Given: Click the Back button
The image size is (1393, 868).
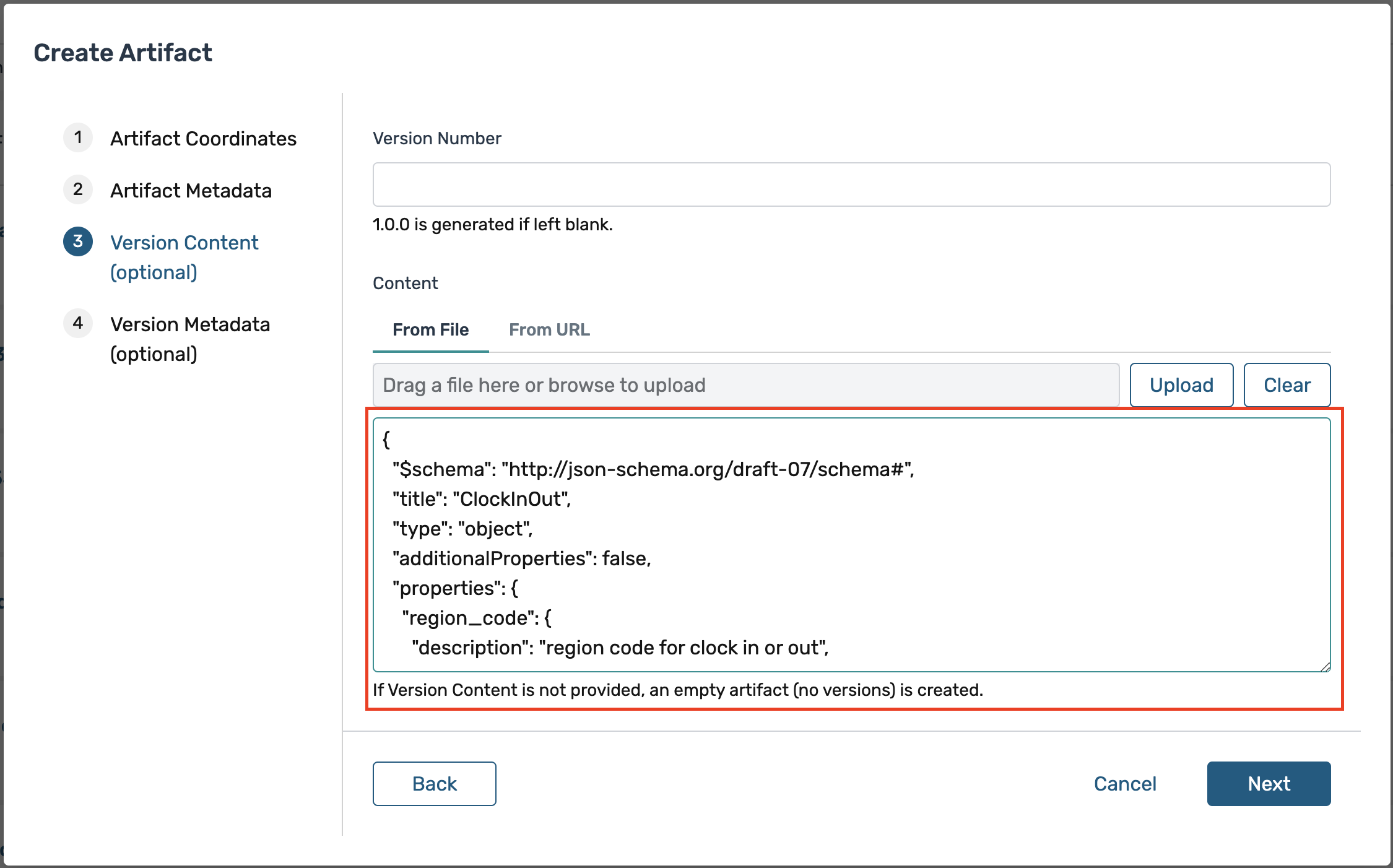Looking at the screenshot, I should coord(434,784).
